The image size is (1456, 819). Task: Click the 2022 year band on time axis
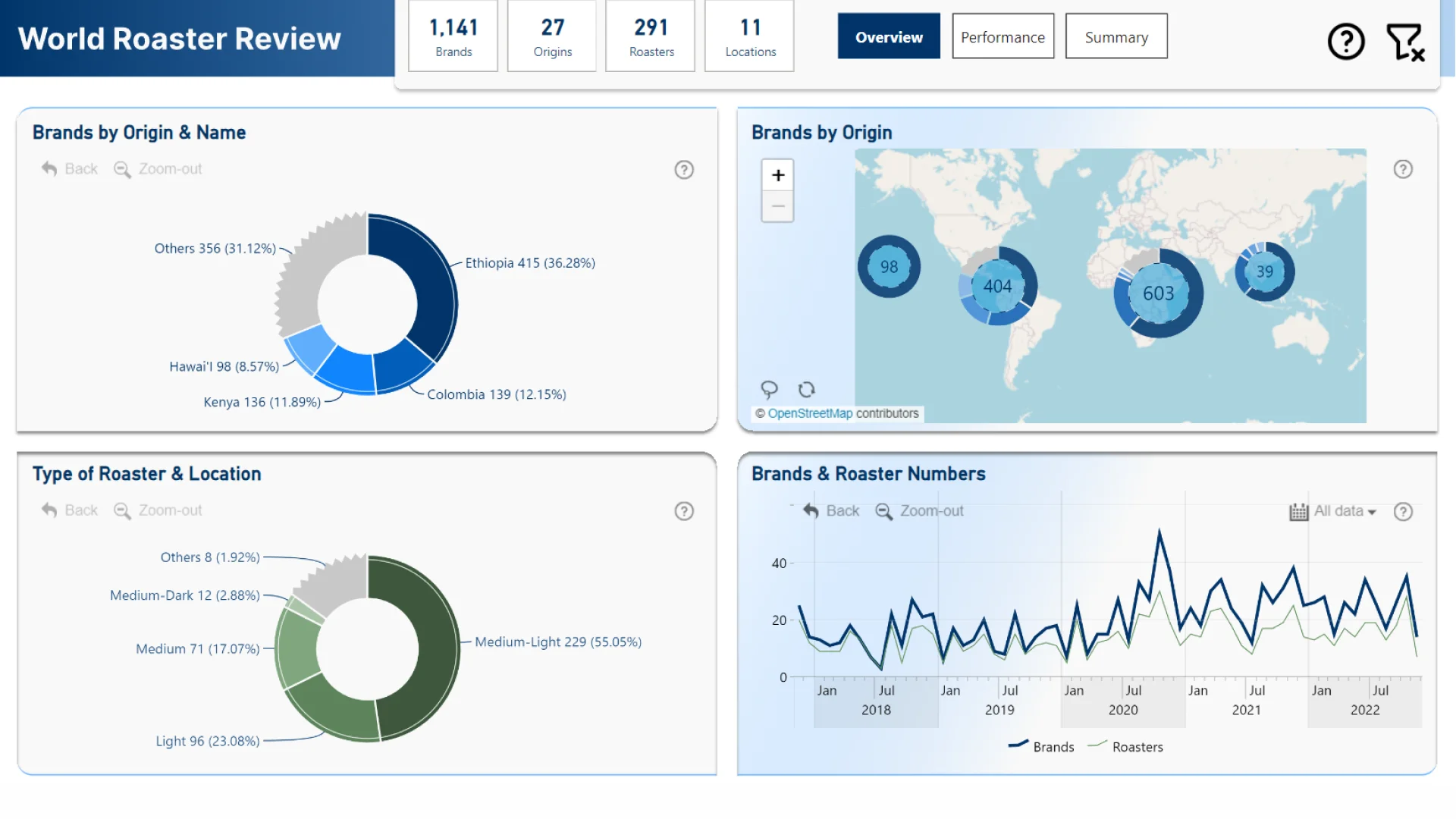tap(1365, 711)
